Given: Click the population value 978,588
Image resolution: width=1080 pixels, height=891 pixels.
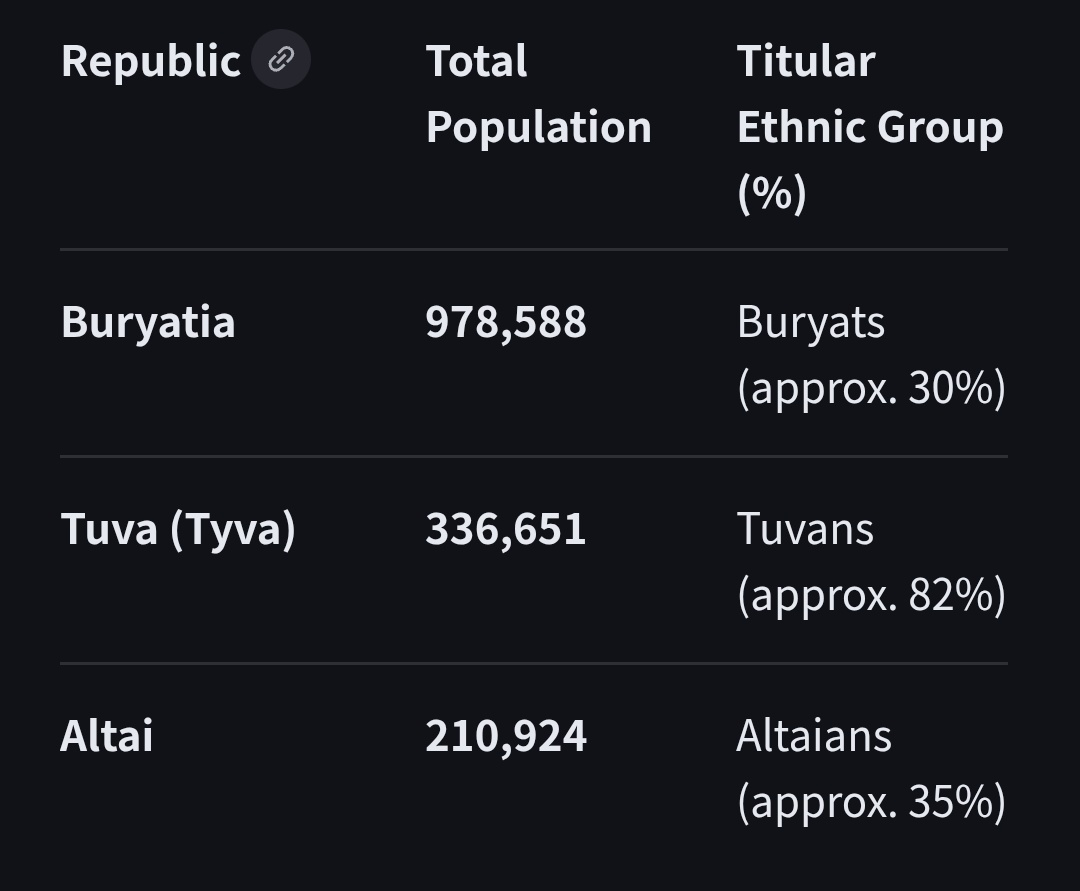Looking at the screenshot, I should (506, 322).
